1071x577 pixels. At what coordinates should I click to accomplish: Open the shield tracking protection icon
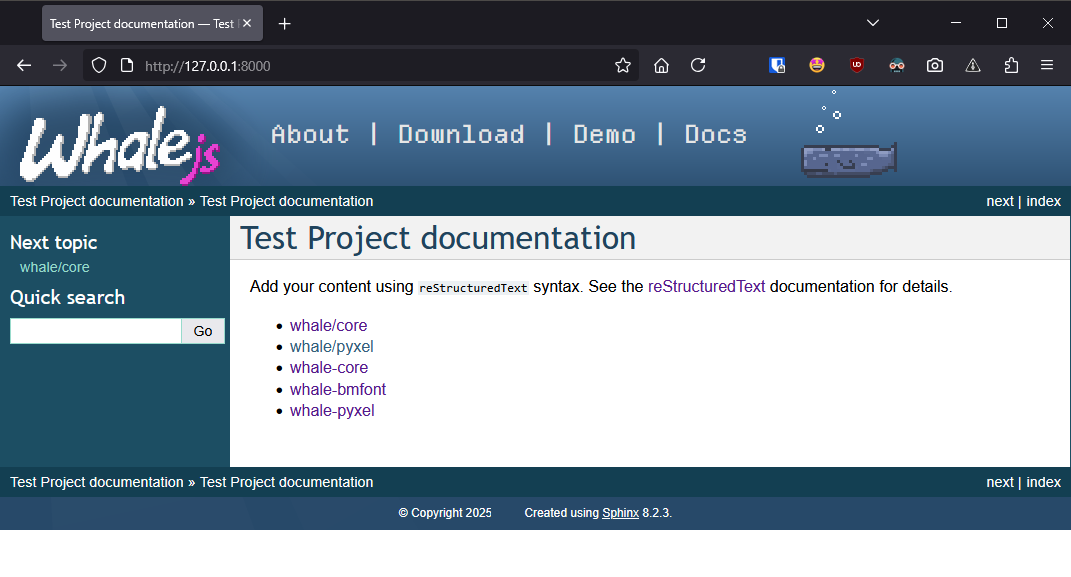pos(99,66)
